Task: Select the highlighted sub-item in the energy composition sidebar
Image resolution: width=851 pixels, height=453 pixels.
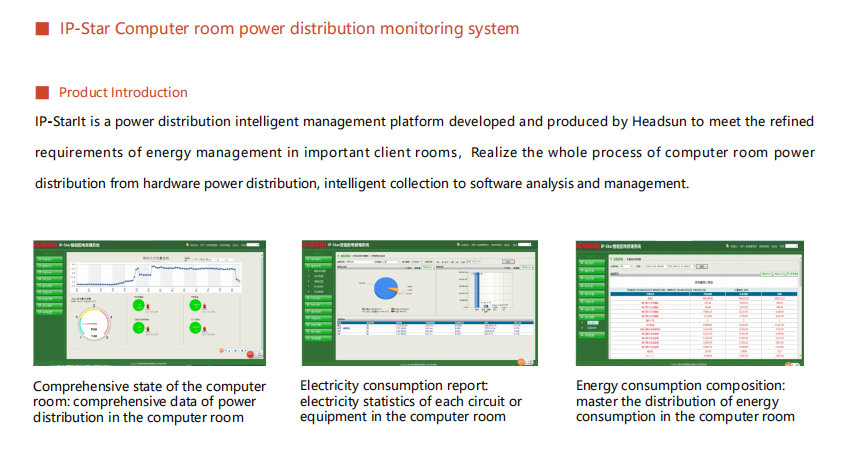Action: pos(591,323)
